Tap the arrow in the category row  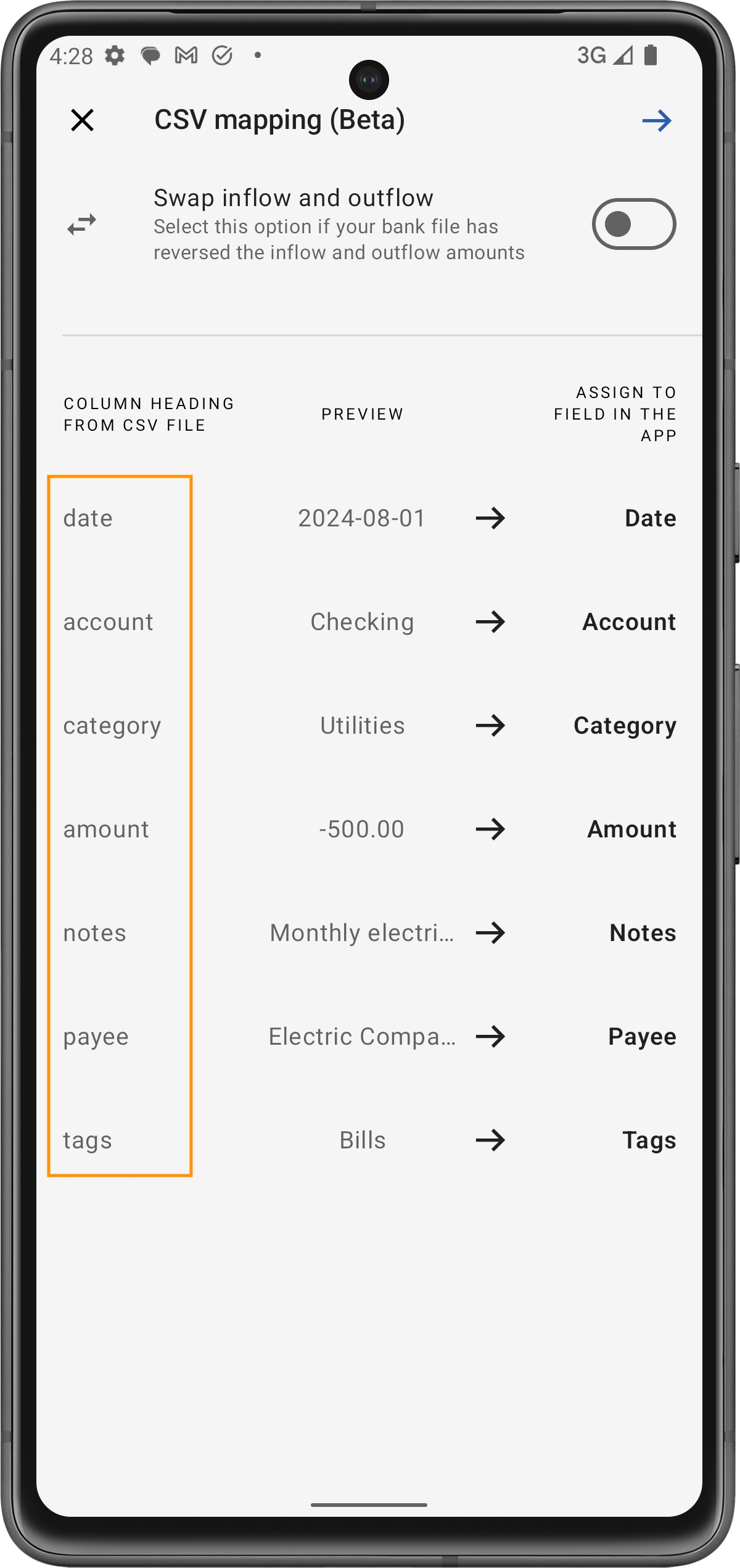coord(490,726)
